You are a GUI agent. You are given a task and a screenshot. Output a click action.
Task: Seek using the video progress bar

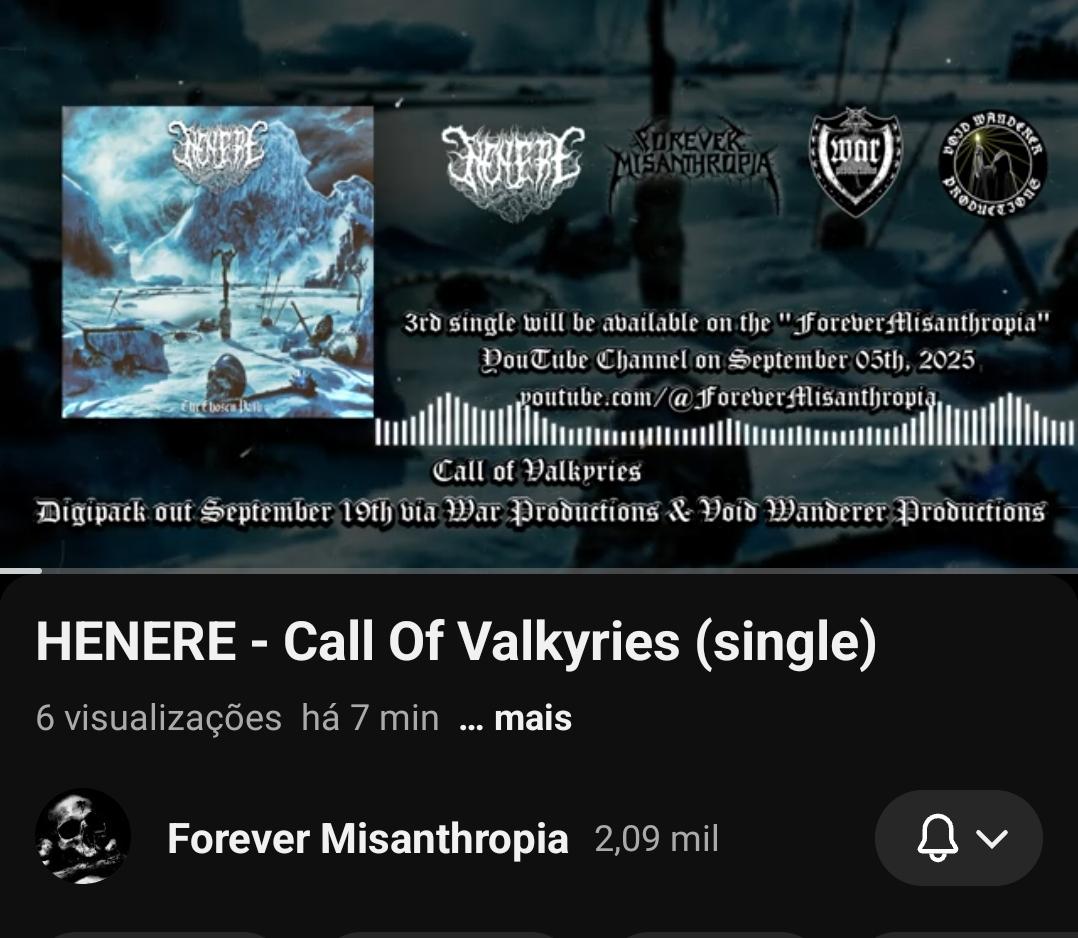tap(539, 571)
